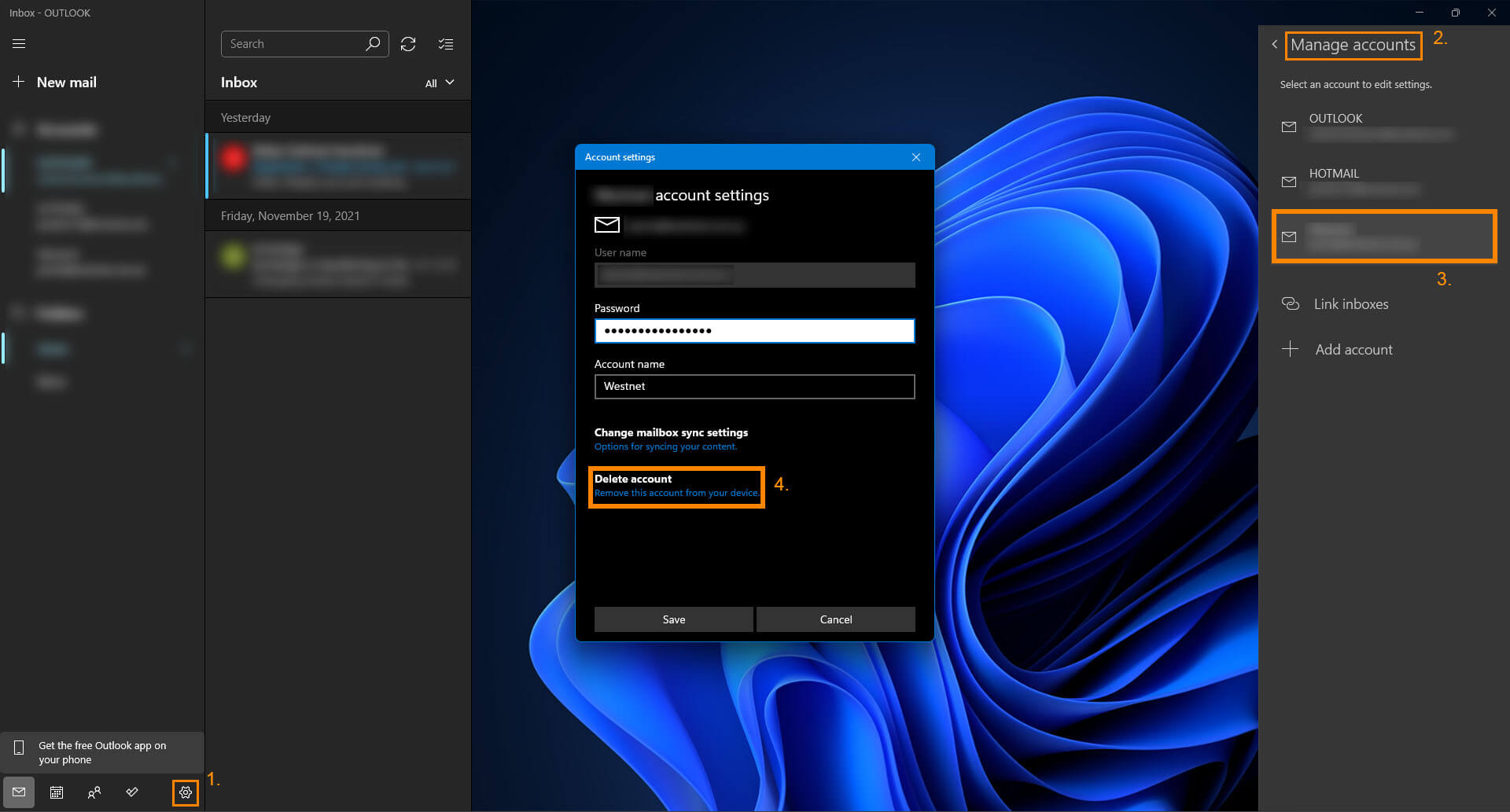Compose a message with New mail
Viewport: 1510px width, 812px height.
coord(55,82)
